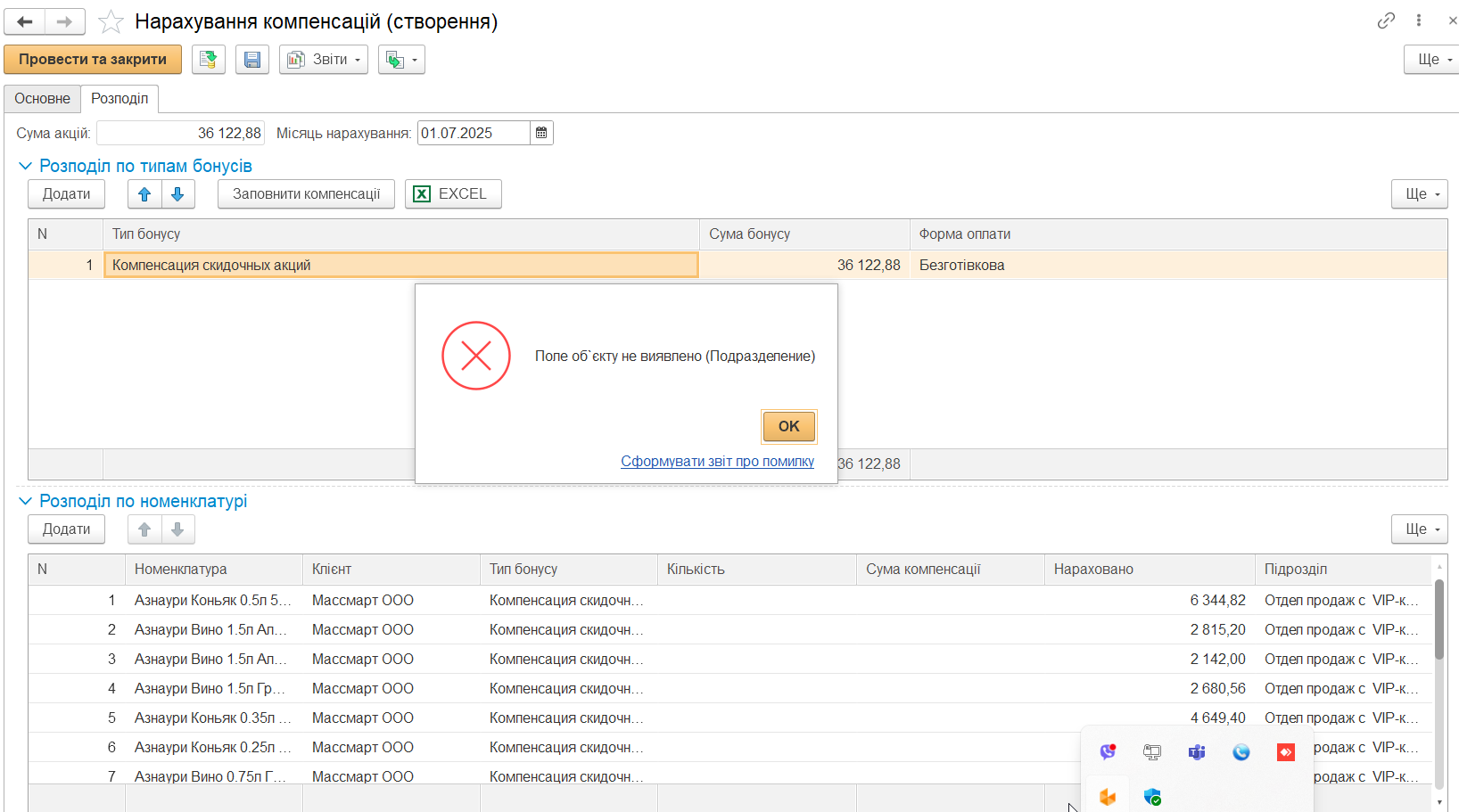Screen dimensions: 1459x812
Task: Copy the document link via the chain icon
Action: coord(1386,21)
